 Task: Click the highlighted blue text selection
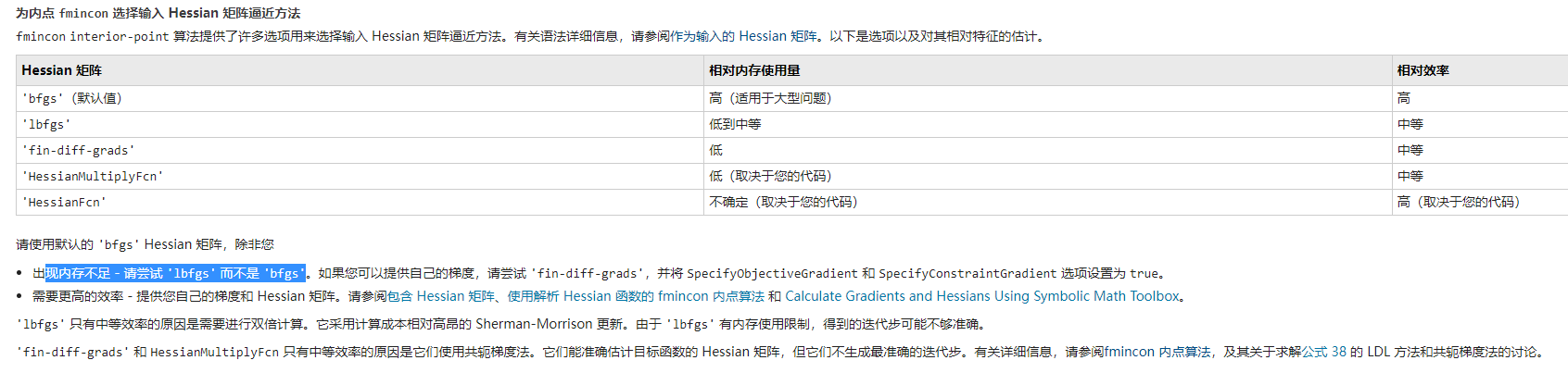point(175,273)
